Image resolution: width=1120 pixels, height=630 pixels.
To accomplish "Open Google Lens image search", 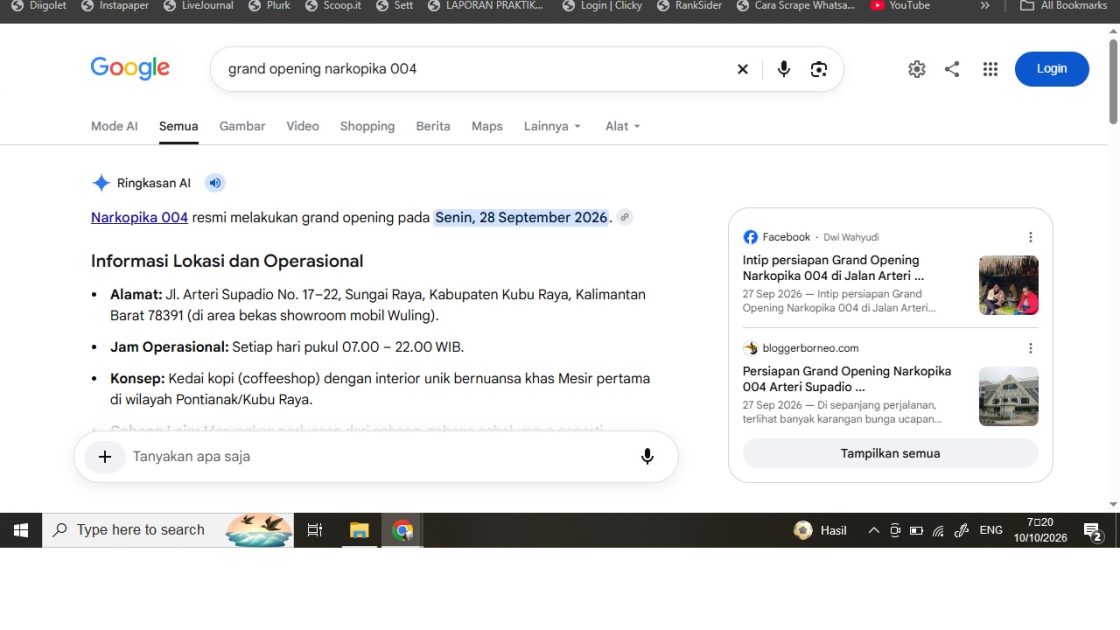I will [819, 69].
